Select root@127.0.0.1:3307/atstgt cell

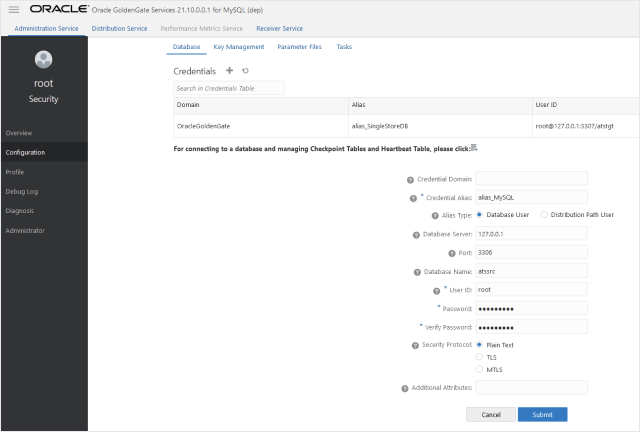tap(586, 126)
